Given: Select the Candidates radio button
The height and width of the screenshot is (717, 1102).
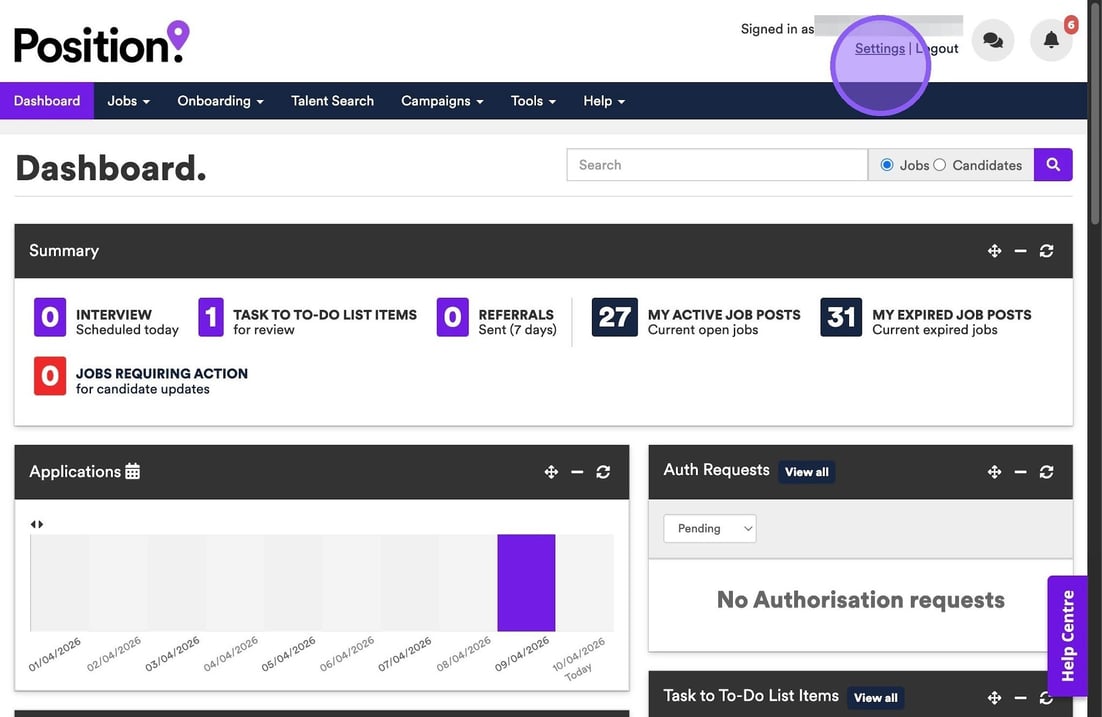Looking at the screenshot, I should (940, 165).
